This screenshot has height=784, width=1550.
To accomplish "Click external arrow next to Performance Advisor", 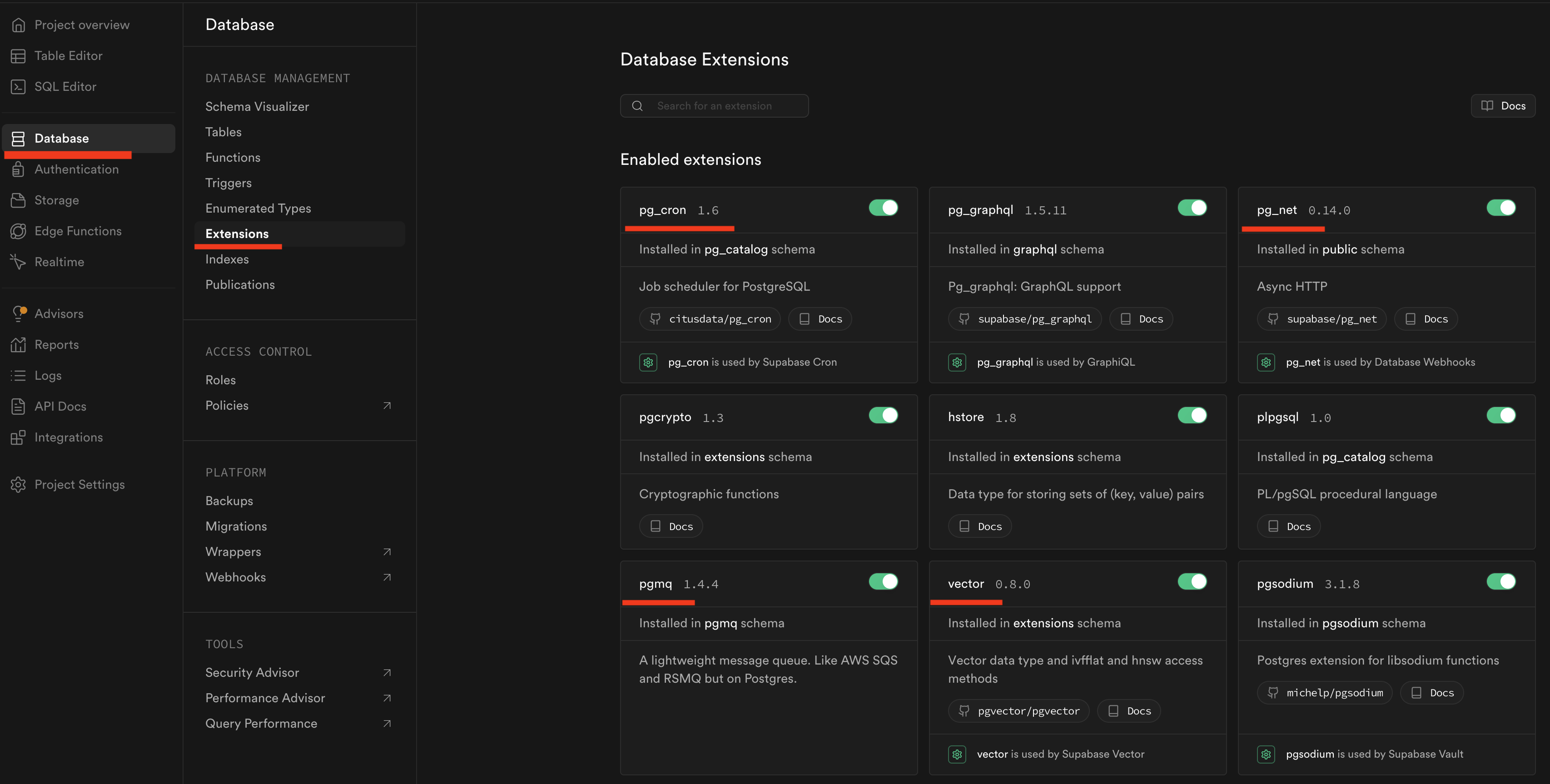I will tap(387, 698).
